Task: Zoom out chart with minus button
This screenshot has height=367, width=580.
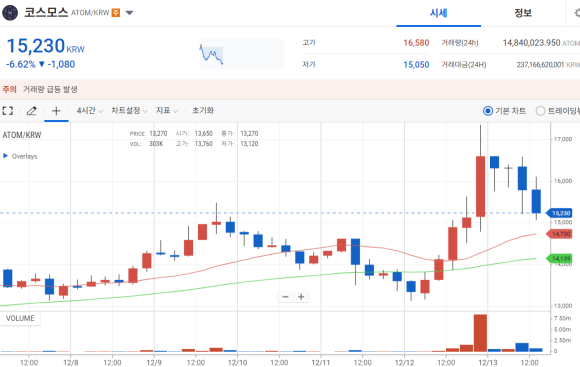Action: (285, 297)
